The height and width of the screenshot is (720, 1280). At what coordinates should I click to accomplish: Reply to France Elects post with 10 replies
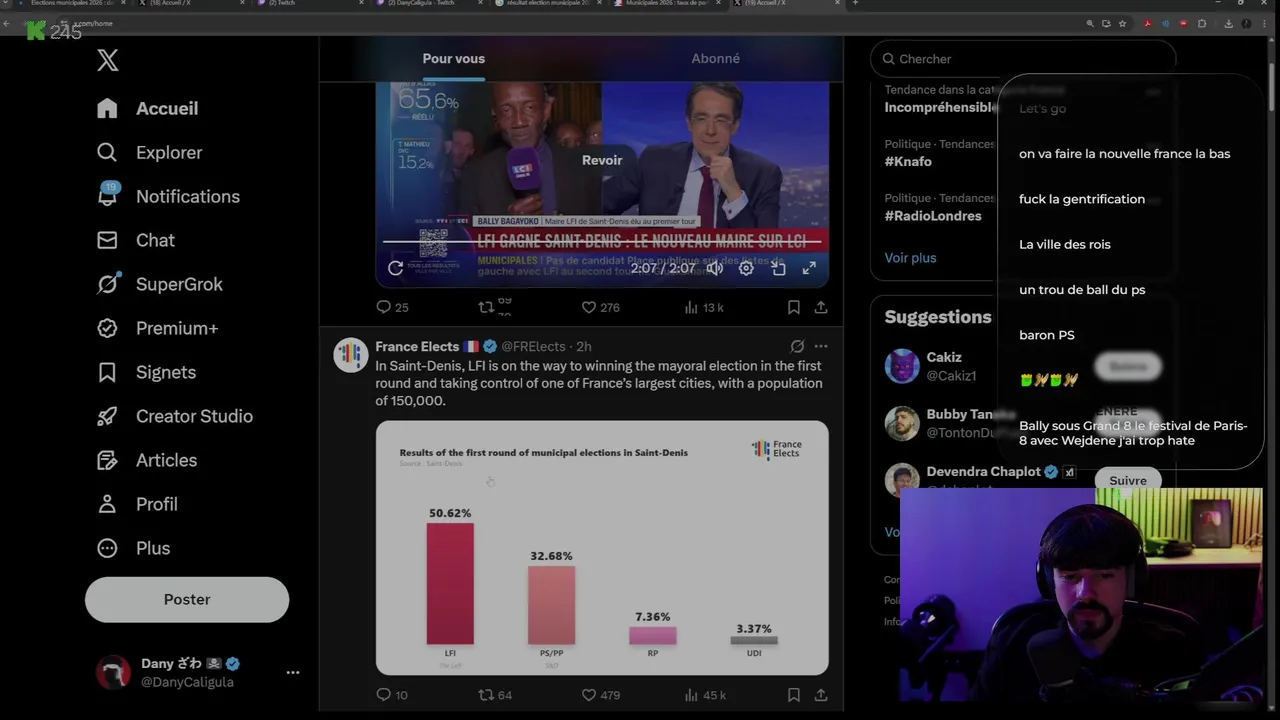coord(391,694)
